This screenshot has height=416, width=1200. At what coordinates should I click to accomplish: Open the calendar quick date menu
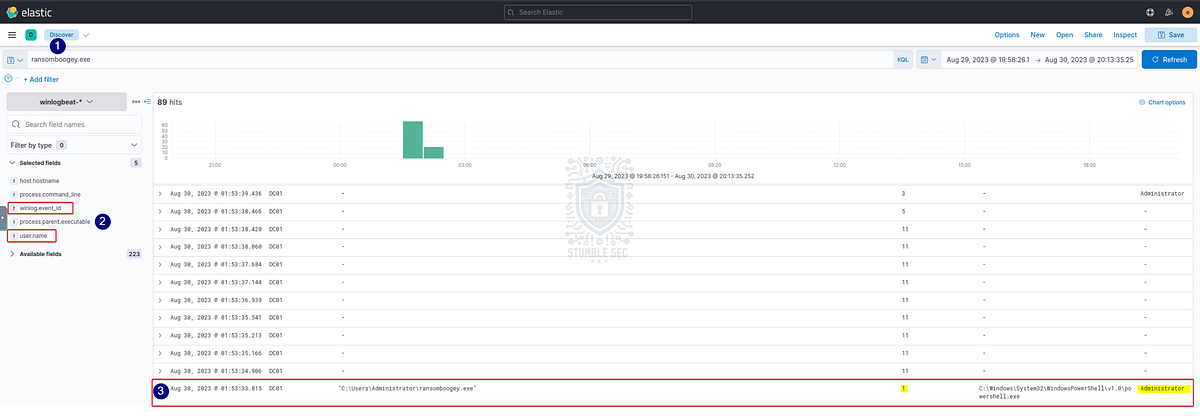click(928, 60)
